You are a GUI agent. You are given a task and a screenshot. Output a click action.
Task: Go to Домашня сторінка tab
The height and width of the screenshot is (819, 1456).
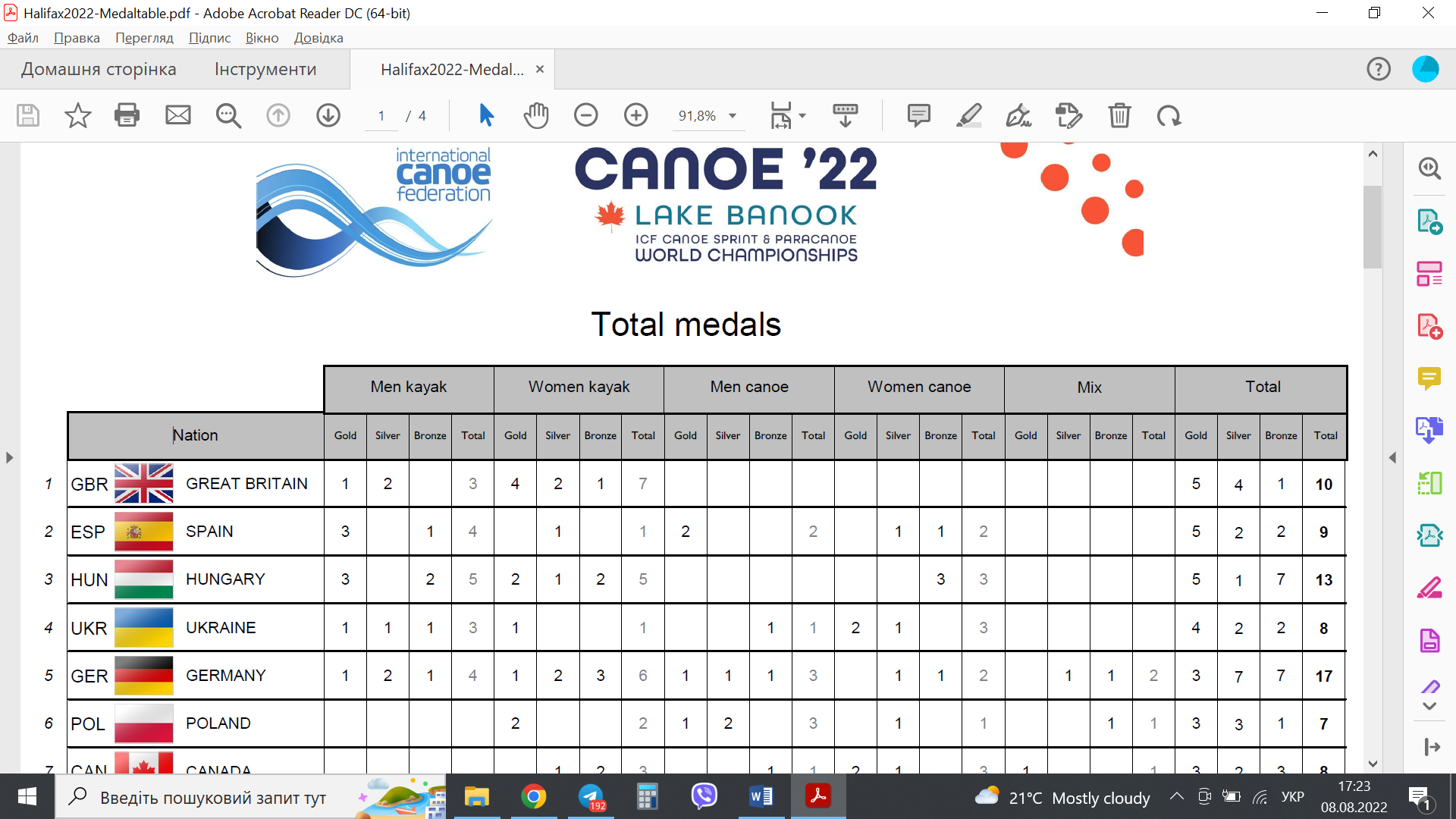pyautogui.click(x=99, y=70)
